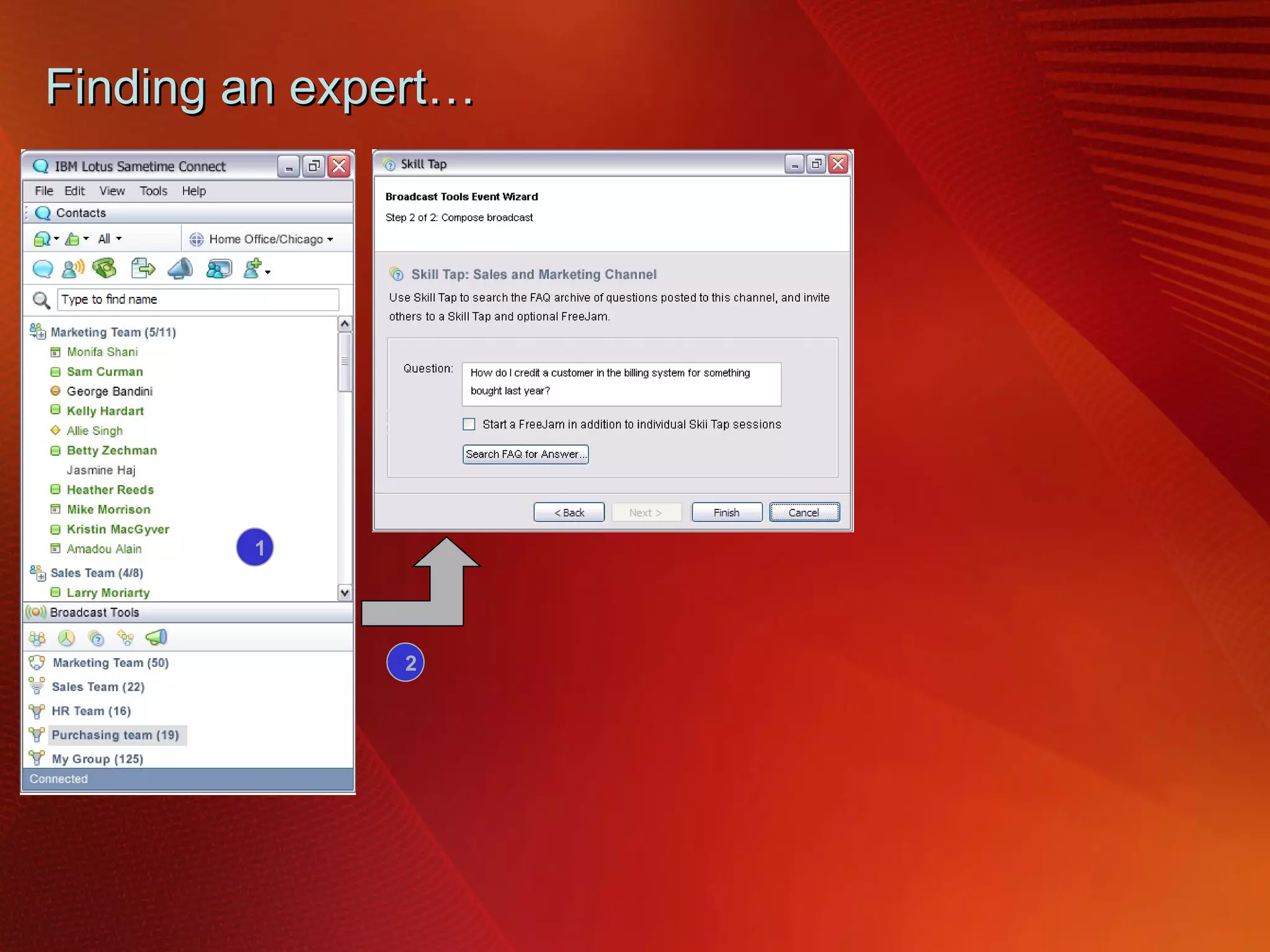The height and width of the screenshot is (952, 1270).
Task: Open the View menu
Action: [112, 191]
